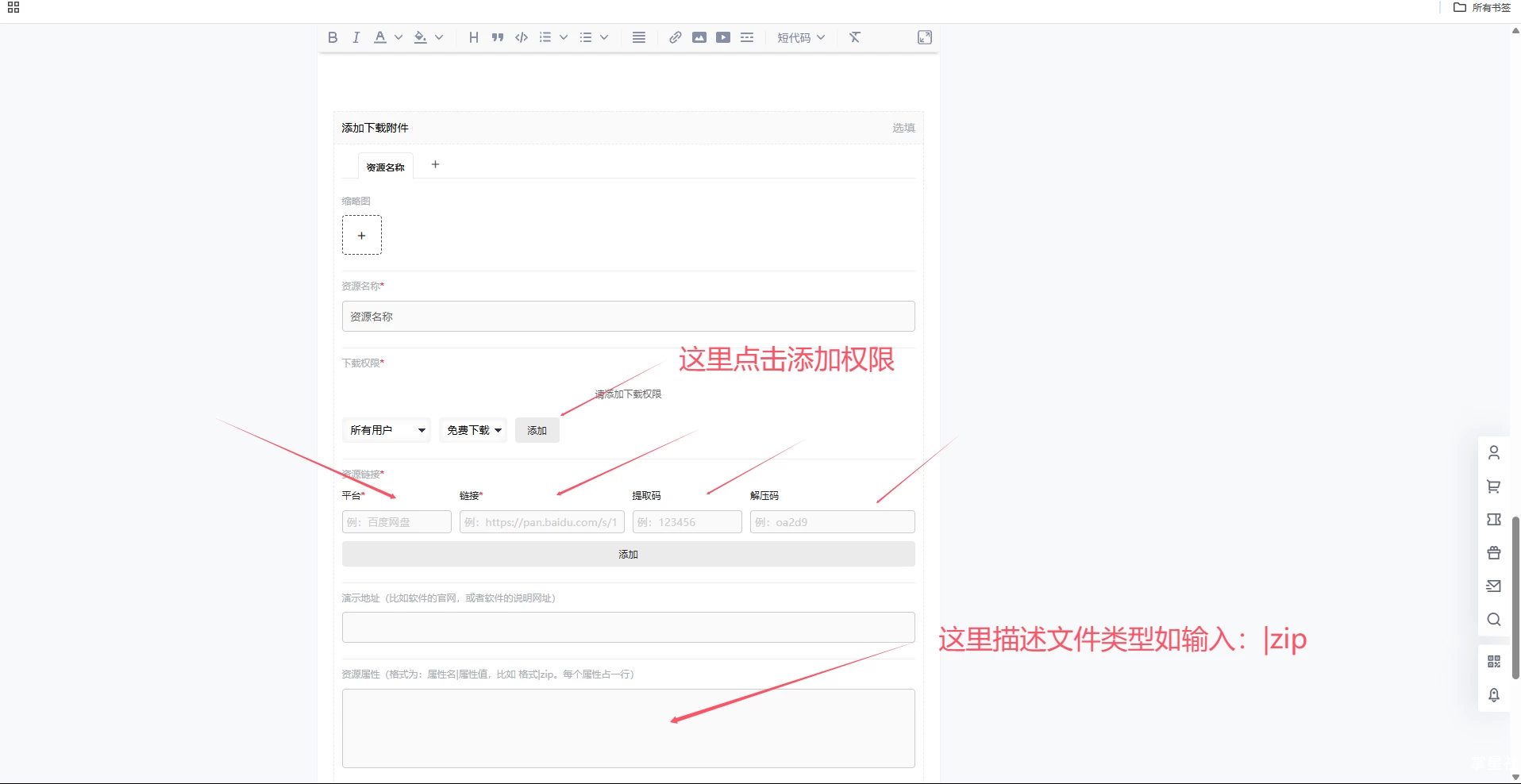
Task: Open the browser apps grid icon
Action: point(13,7)
